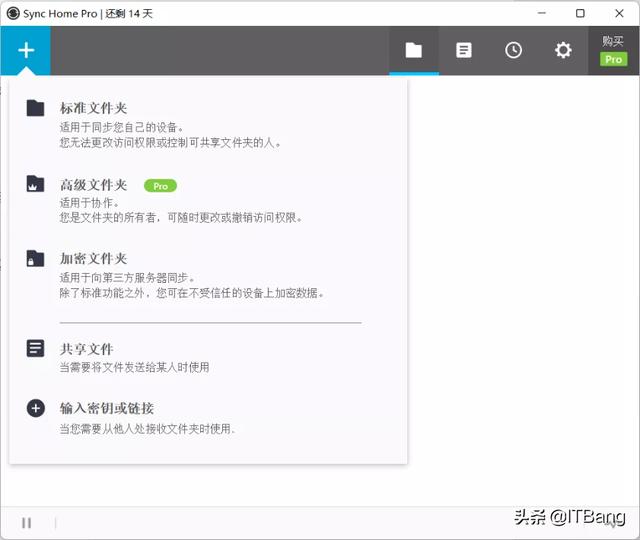Click description 适用于同步您自己的设备。
The width and height of the screenshot is (640, 540).
click(122, 127)
